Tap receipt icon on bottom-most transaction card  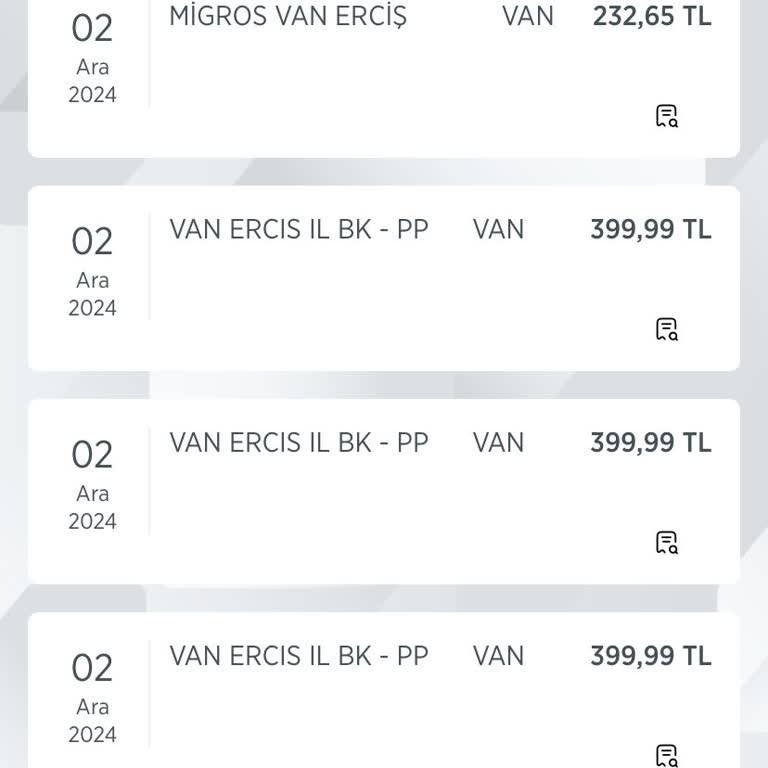click(666, 755)
